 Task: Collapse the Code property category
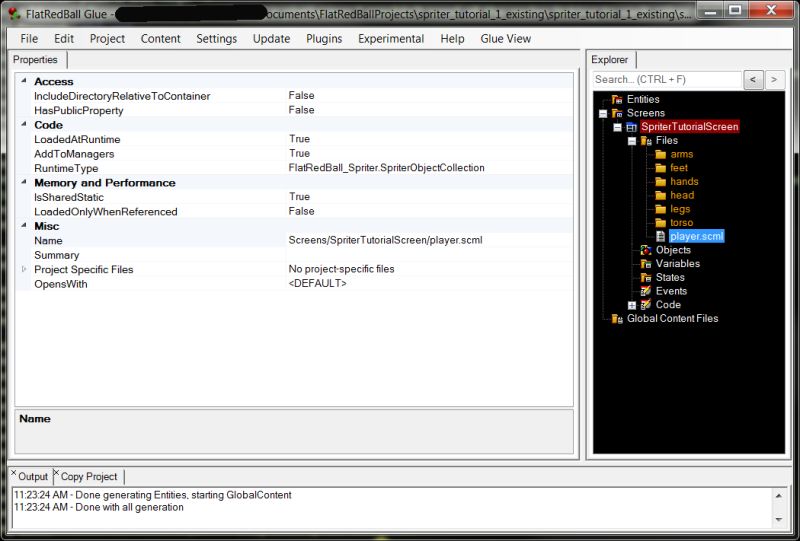pos(23,124)
